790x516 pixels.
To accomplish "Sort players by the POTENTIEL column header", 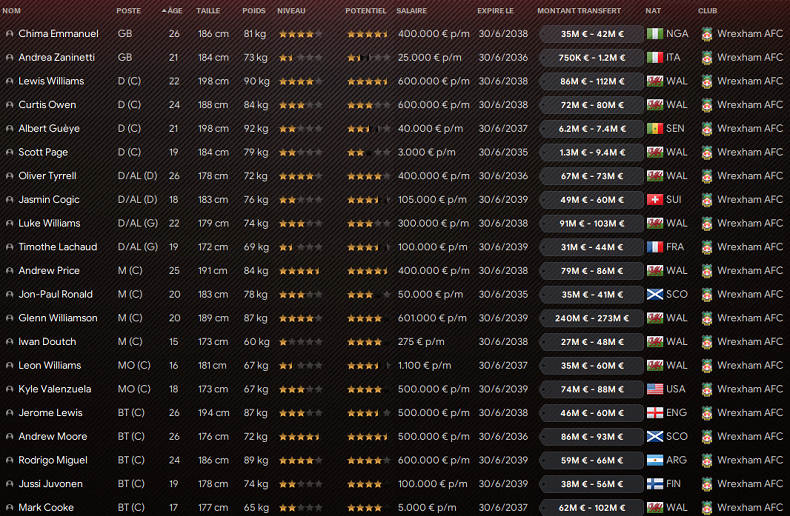I will pyautogui.click(x=365, y=10).
